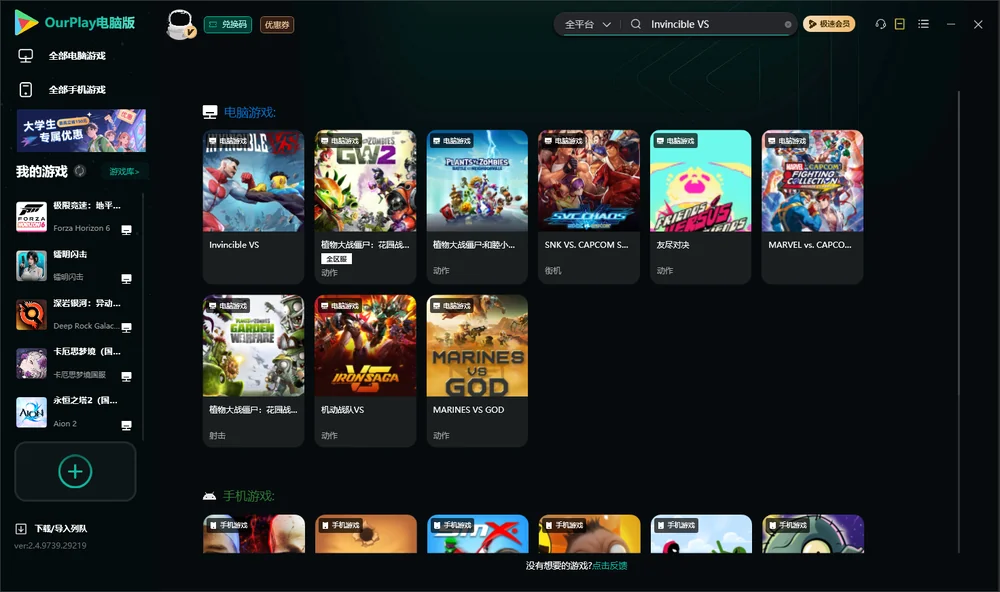Open the redeem code (兑换码) button

[x=228, y=24]
